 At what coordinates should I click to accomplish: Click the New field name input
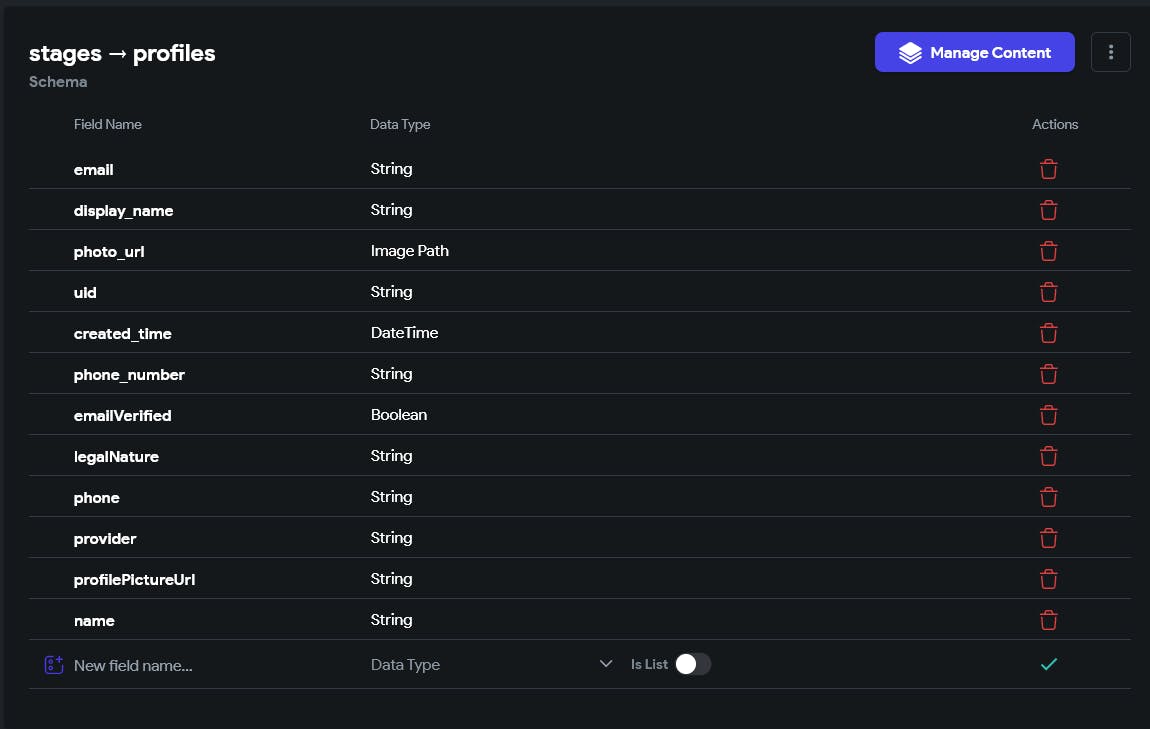click(x=200, y=665)
